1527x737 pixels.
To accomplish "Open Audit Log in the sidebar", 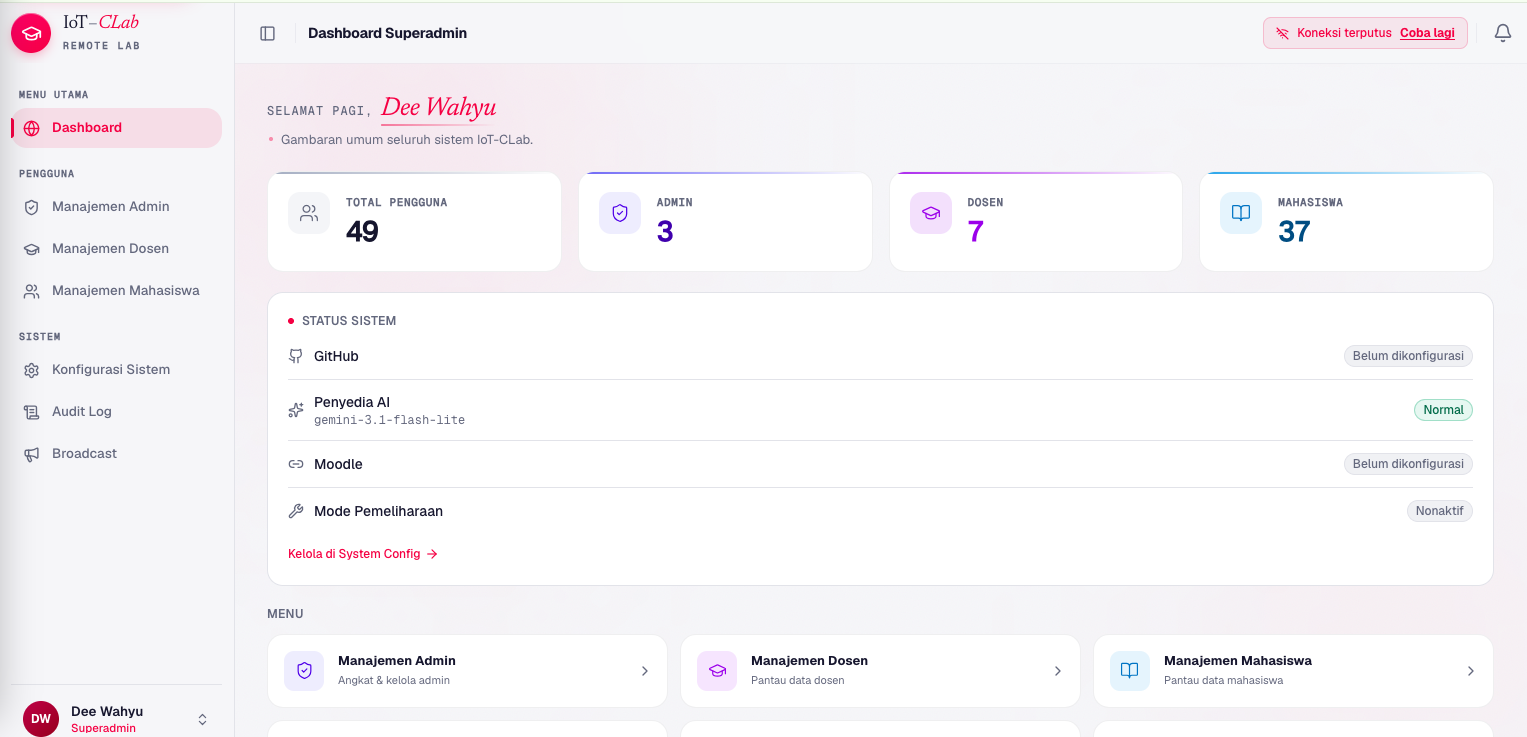I will pyautogui.click(x=117, y=412).
